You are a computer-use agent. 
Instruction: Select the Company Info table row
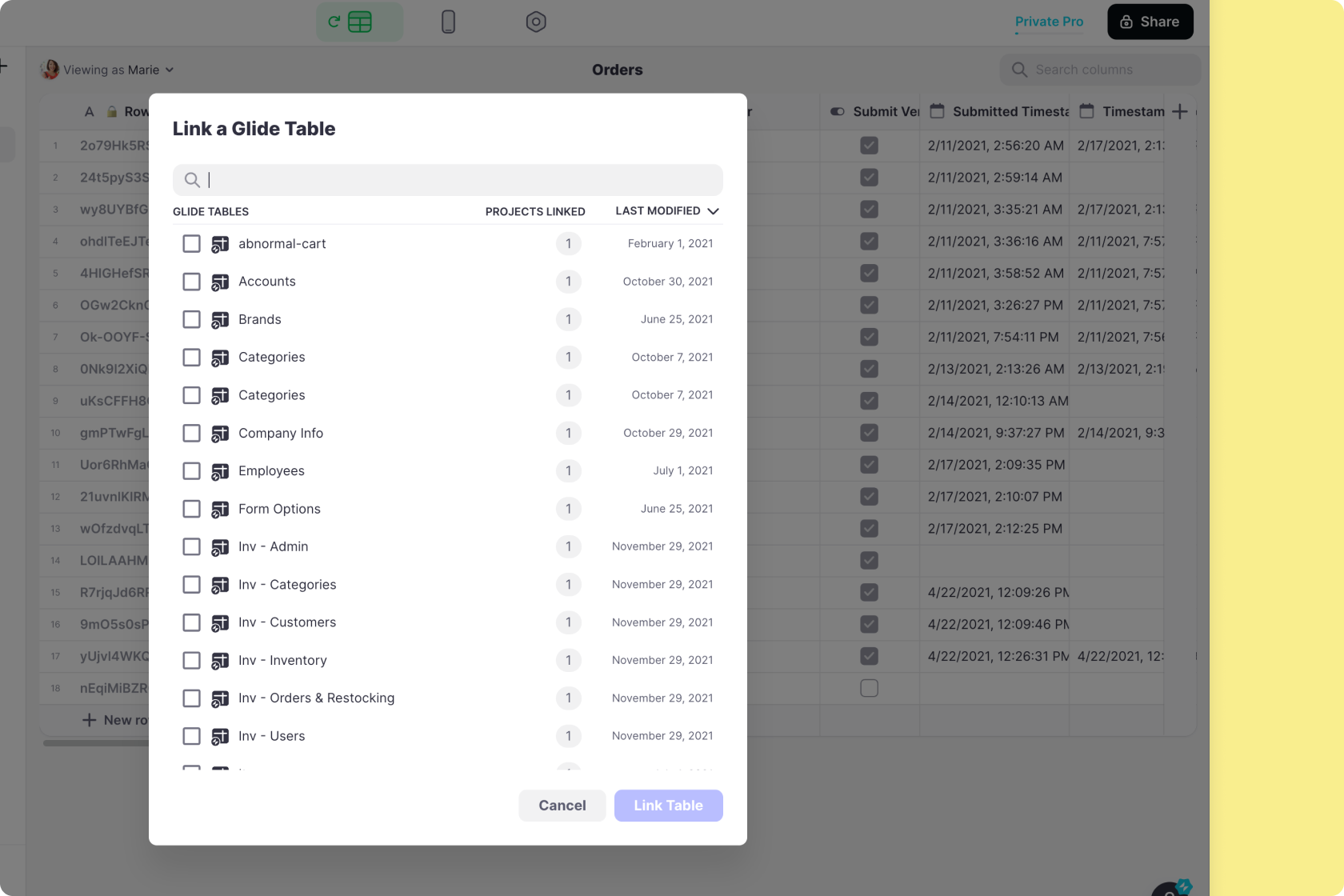pyautogui.click(x=281, y=434)
